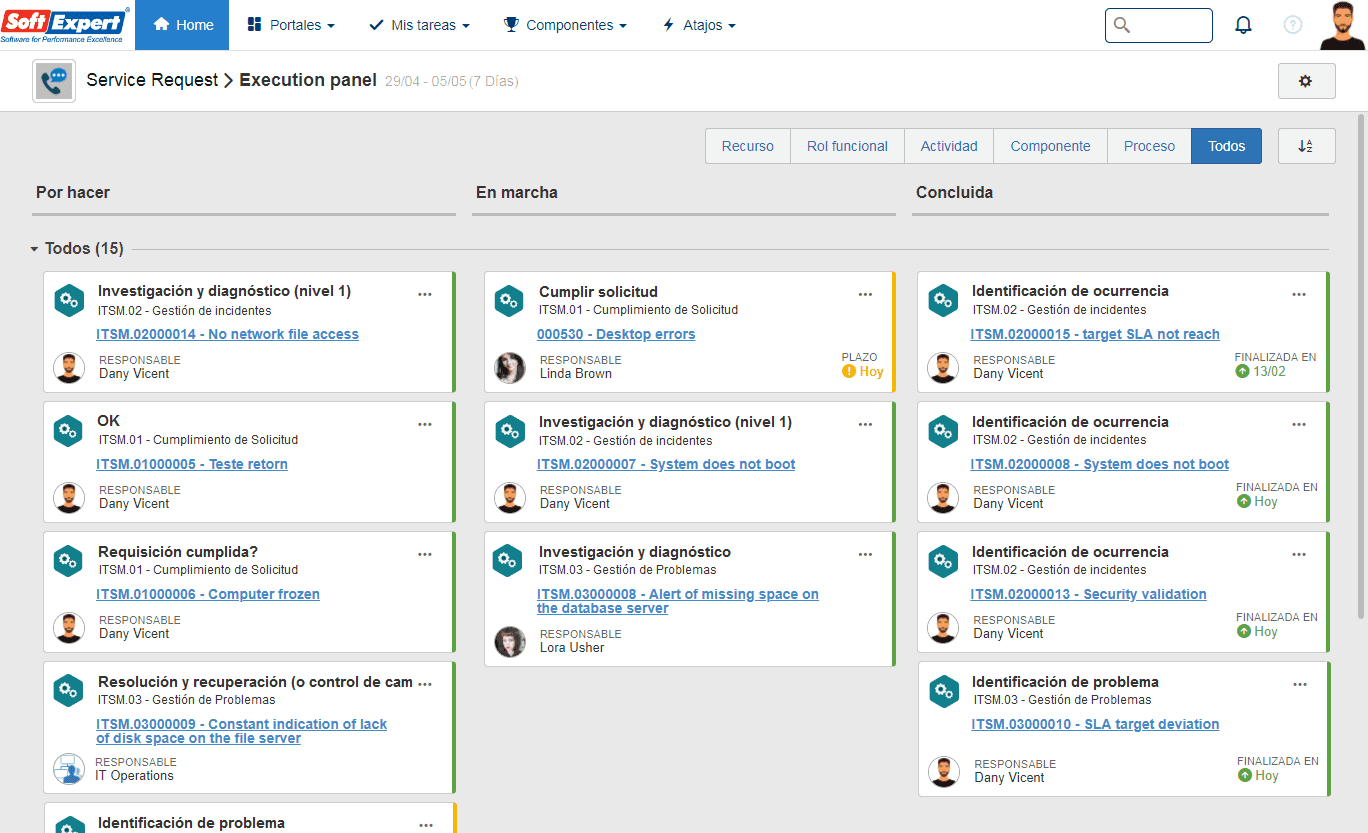Image resolution: width=1368 pixels, height=833 pixels.
Task: Click into the search input field
Action: (x=1159, y=25)
